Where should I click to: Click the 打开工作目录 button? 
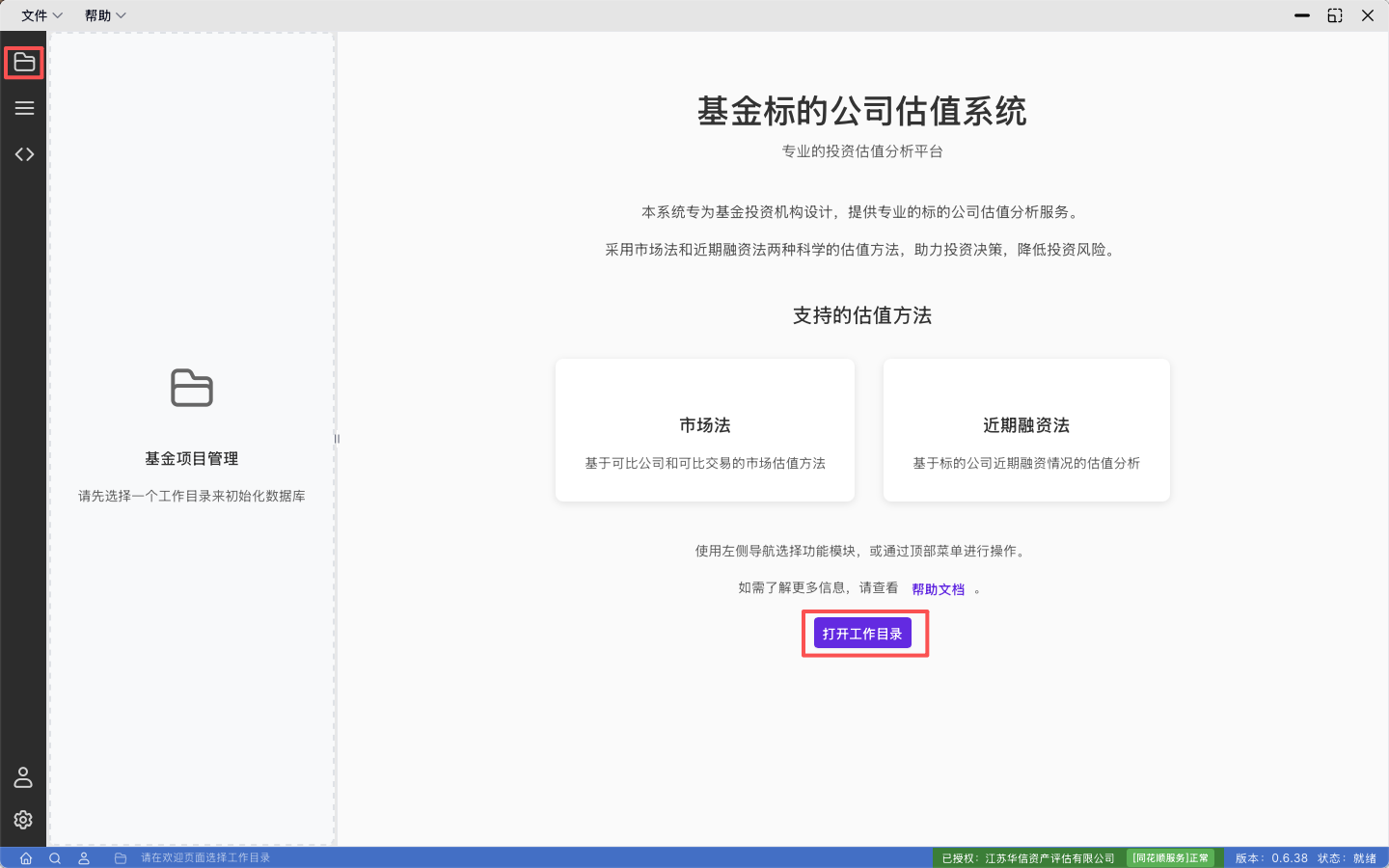862,634
